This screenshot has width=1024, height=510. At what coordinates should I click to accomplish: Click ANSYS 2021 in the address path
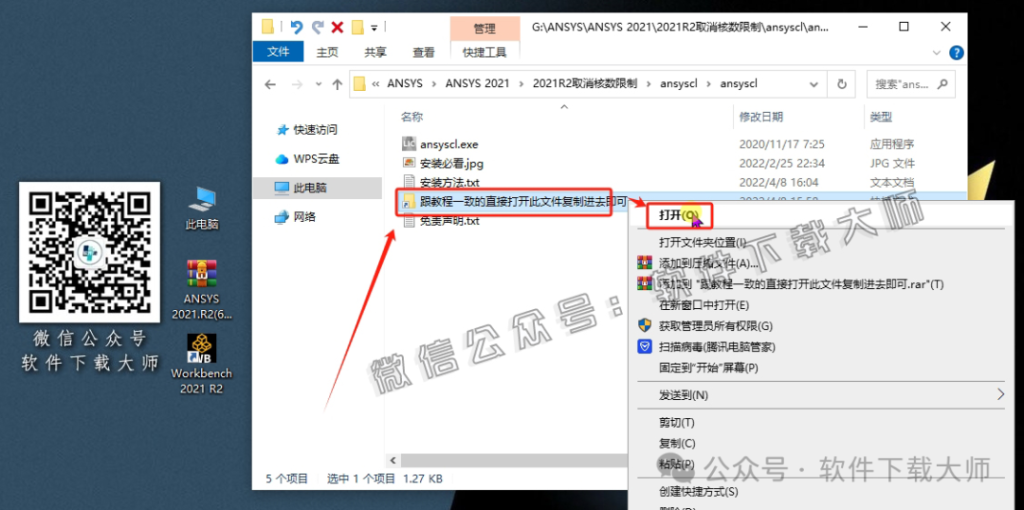coord(477,84)
